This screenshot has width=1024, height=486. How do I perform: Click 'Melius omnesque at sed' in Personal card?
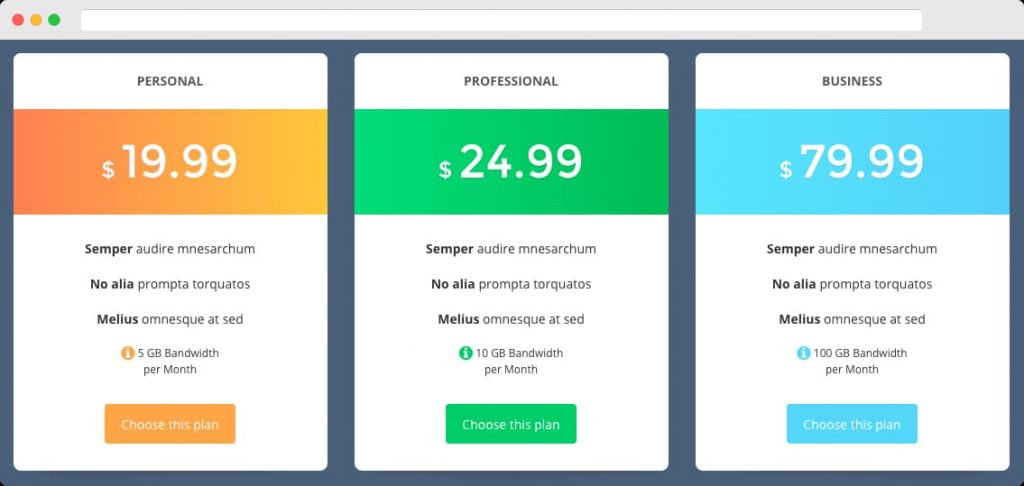170,319
